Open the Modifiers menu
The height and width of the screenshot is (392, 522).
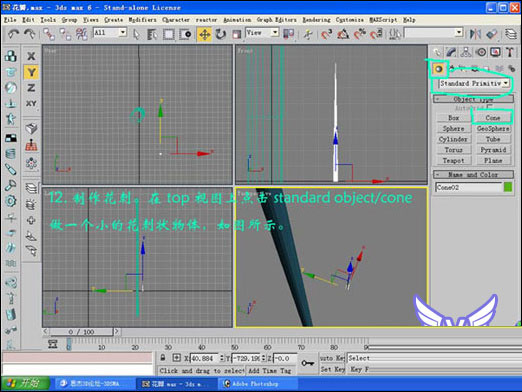click(x=143, y=20)
